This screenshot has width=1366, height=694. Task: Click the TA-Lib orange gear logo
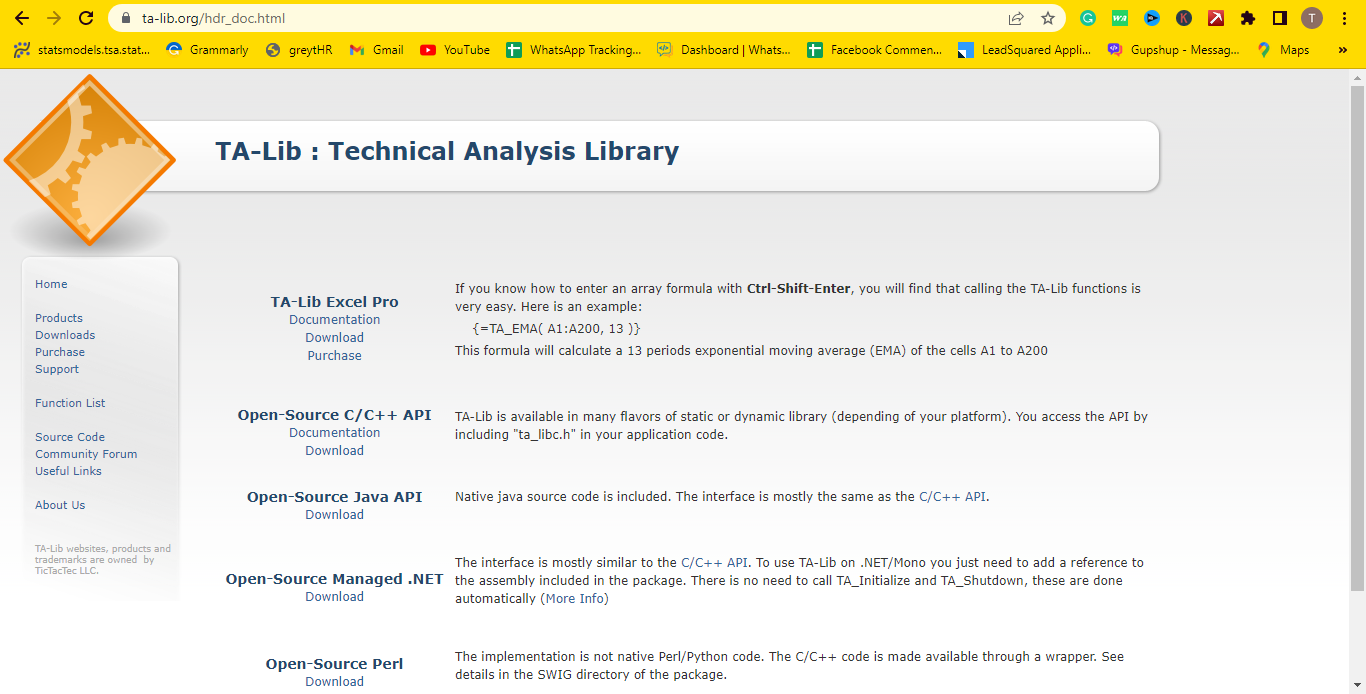(90, 160)
